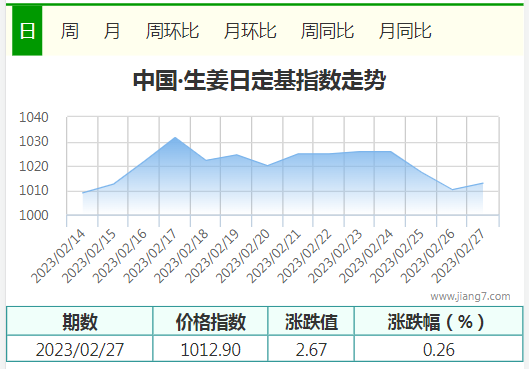Click the y-axis value 1030
The image size is (529, 369).
34,142
